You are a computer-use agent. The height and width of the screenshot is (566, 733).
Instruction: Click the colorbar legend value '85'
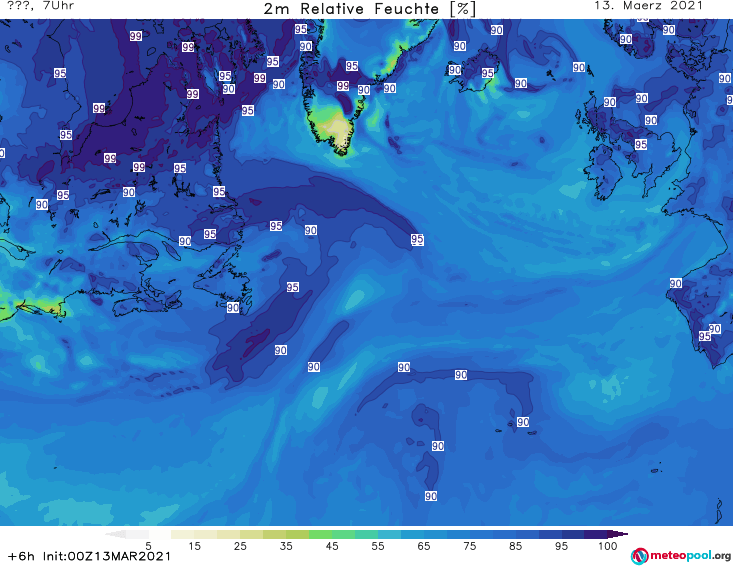[515, 546]
